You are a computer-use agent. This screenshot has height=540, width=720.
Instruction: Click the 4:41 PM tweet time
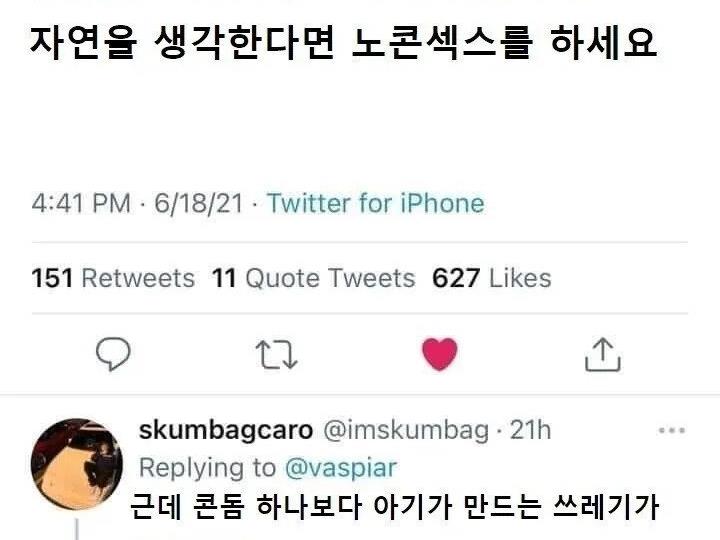(81, 204)
